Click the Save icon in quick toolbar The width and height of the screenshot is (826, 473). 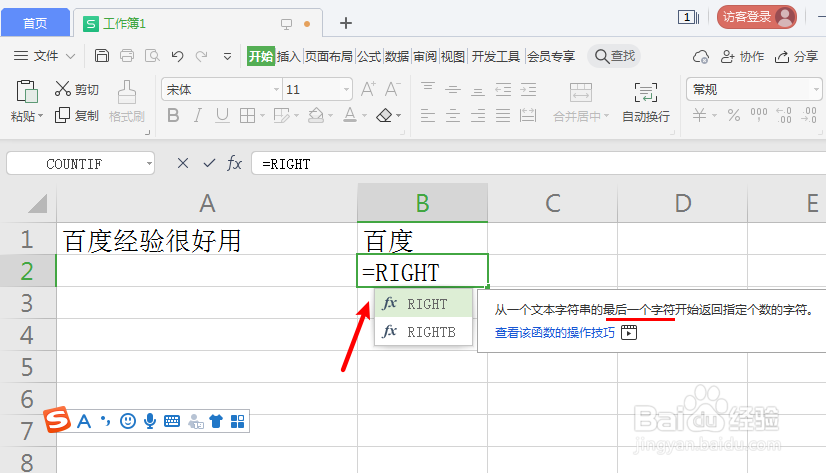click(102, 55)
